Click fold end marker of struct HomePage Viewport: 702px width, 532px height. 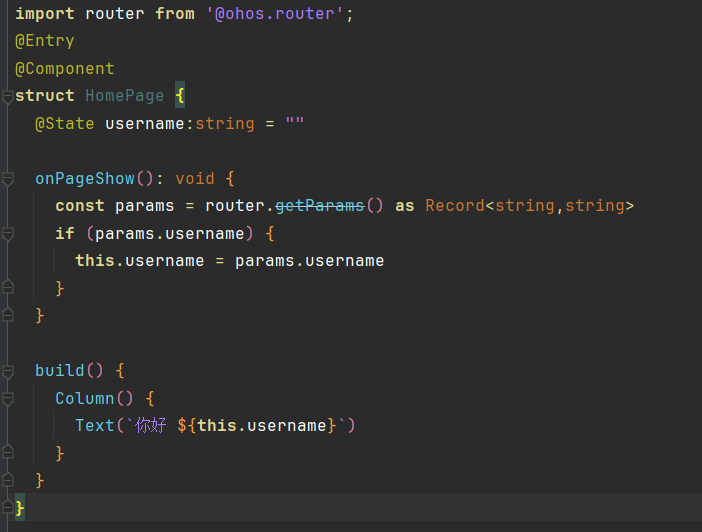pyautogui.click(x=7, y=507)
